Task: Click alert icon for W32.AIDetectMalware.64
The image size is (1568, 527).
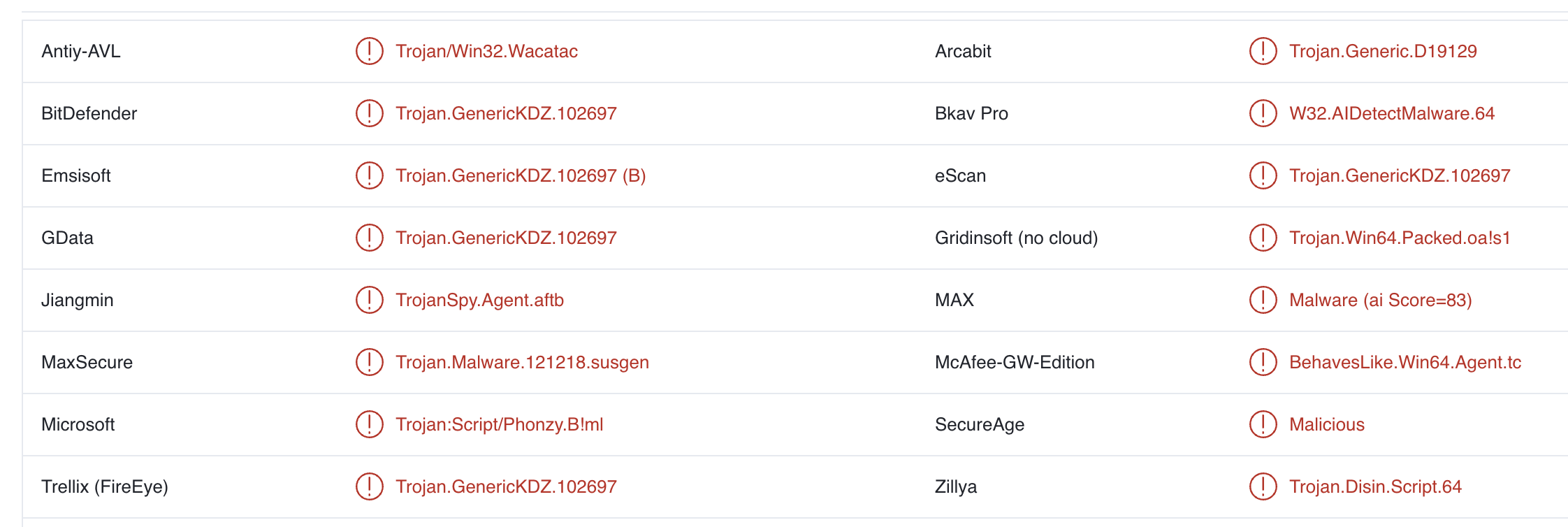Action: [x=1263, y=113]
